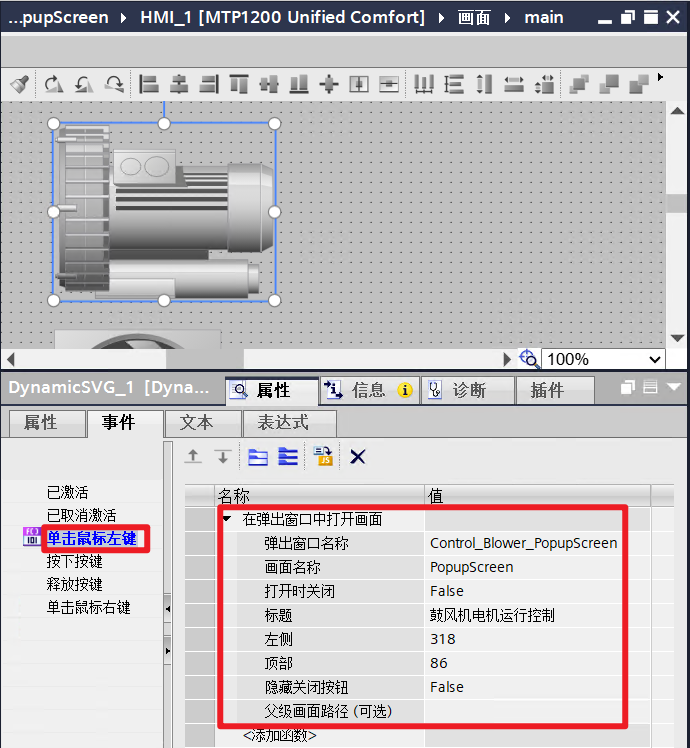Click the canvas vertical scrollbar down arrow
The height and width of the screenshot is (748, 690).
click(x=677, y=338)
